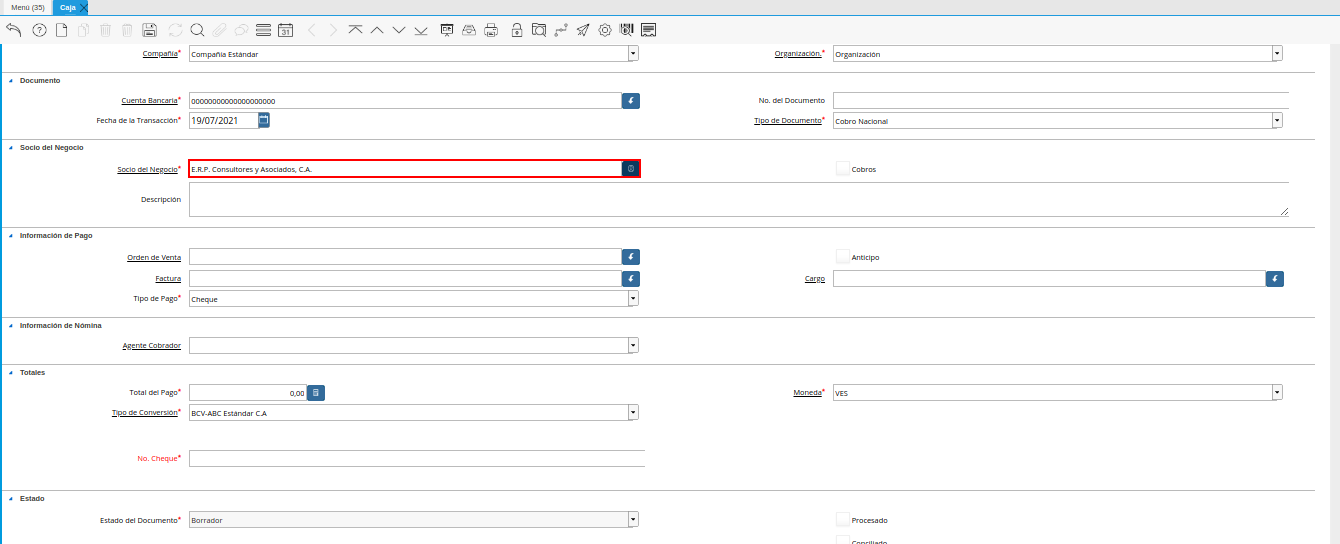Toggle grid view with the stacked-lines icon
The width and height of the screenshot is (1340, 544).
[x=263, y=30]
